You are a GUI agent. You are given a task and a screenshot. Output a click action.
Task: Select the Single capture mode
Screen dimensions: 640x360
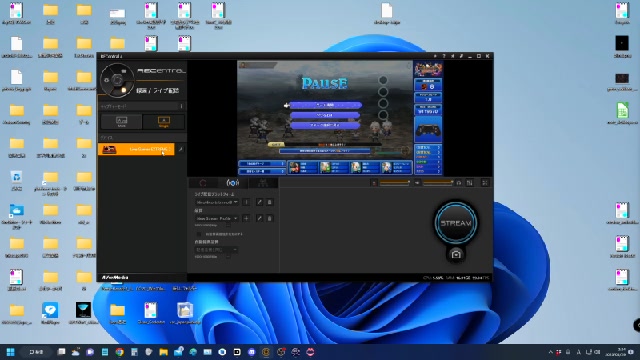click(164, 122)
